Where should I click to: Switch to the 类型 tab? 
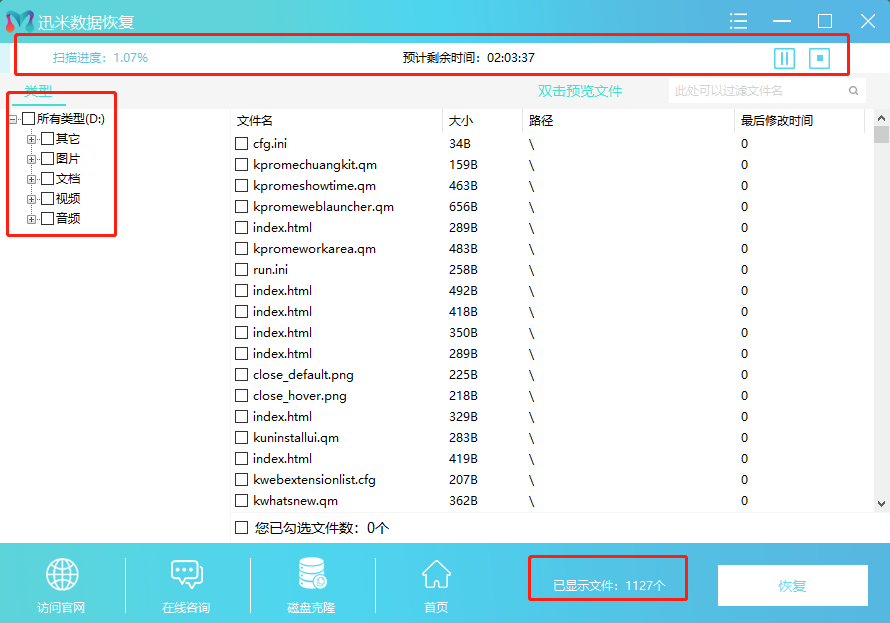(x=39, y=91)
